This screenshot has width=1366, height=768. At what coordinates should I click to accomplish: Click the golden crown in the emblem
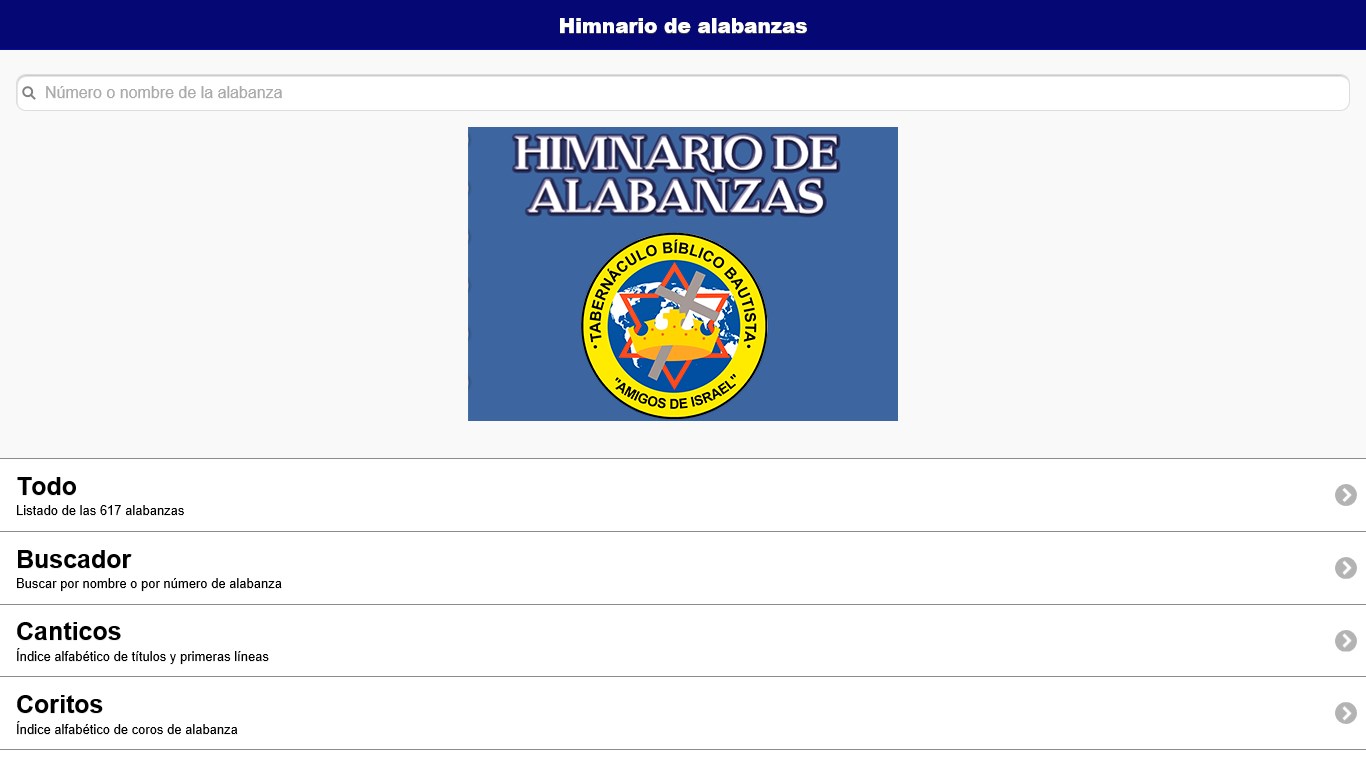(677, 337)
